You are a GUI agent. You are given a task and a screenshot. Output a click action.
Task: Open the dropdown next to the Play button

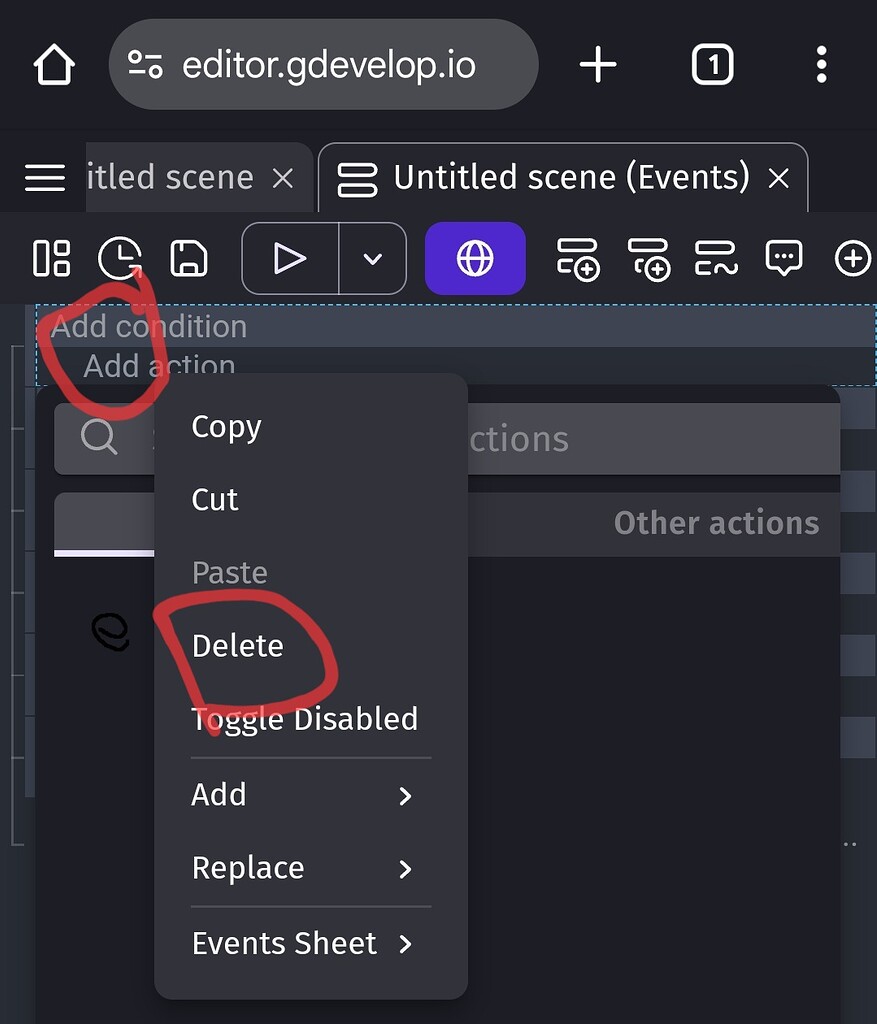tap(372, 258)
